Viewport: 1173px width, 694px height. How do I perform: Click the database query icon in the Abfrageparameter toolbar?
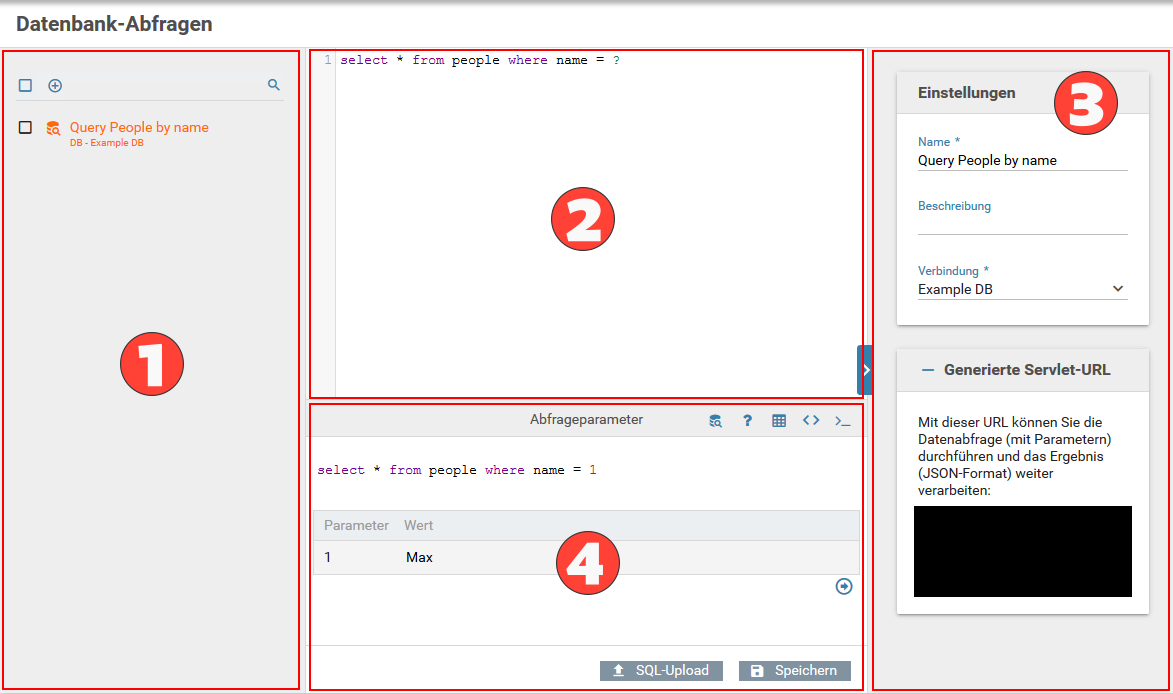point(715,421)
